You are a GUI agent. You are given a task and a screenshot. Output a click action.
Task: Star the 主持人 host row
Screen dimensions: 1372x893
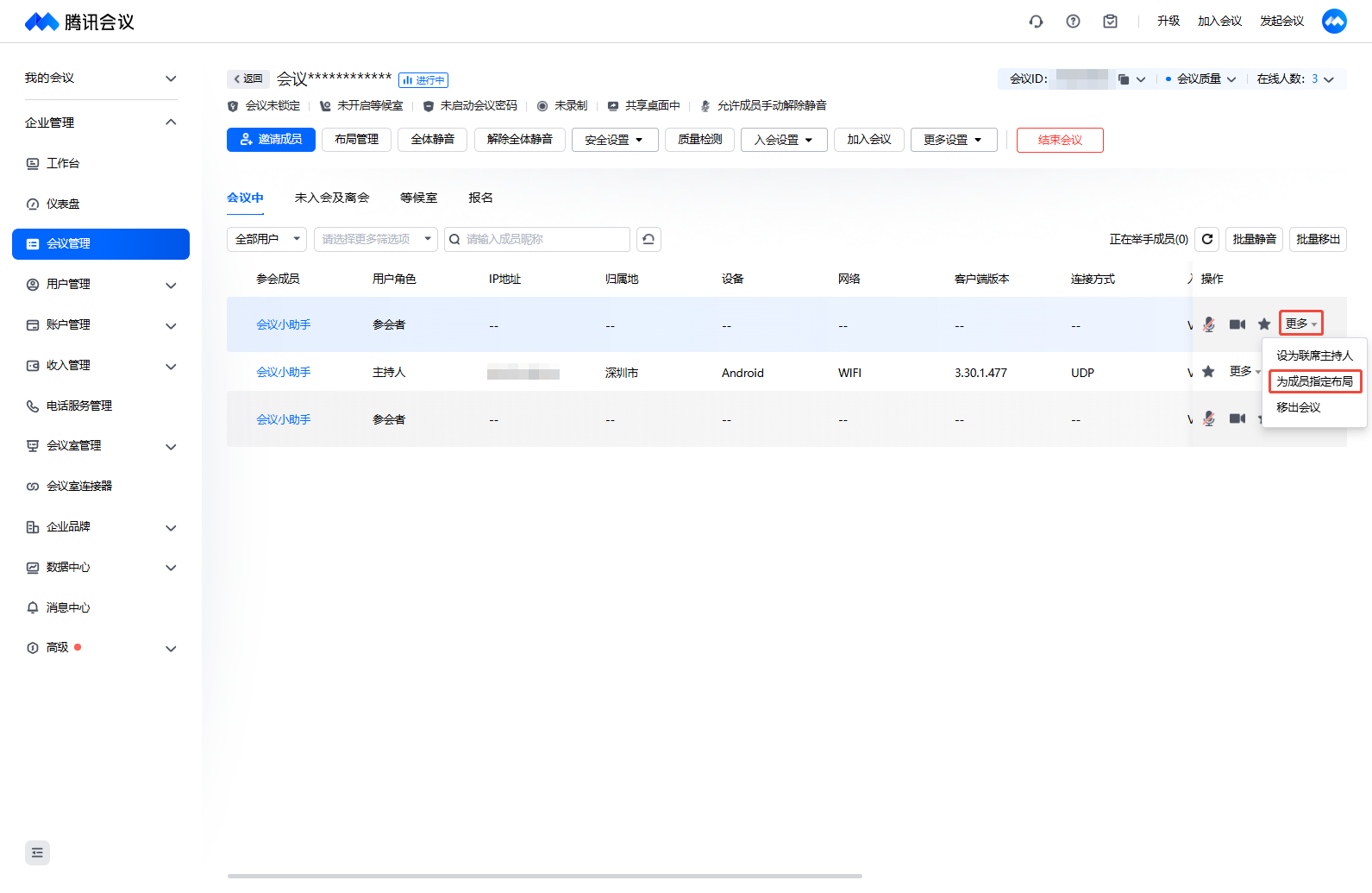tap(1208, 372)
